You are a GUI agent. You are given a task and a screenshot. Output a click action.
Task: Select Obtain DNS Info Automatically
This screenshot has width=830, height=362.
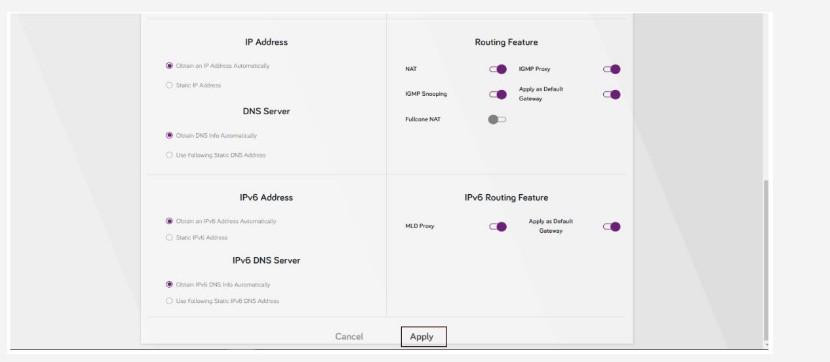[x=169, y=135]
